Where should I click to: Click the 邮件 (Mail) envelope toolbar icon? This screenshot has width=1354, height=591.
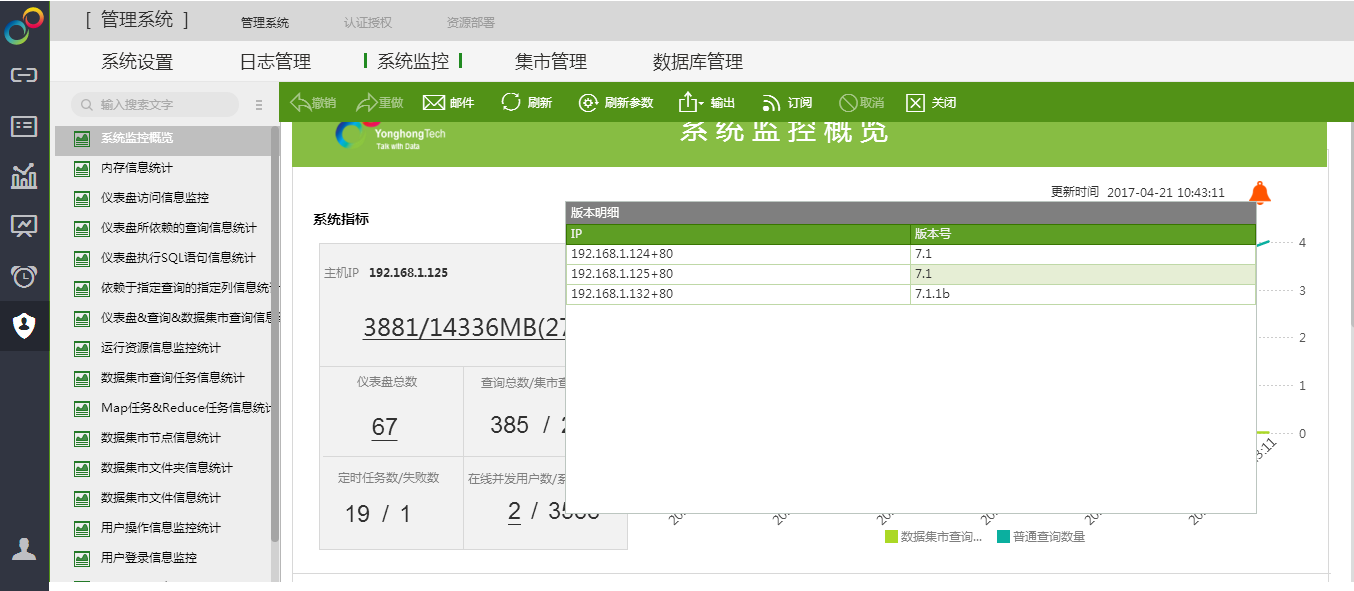tap(433, 103)
